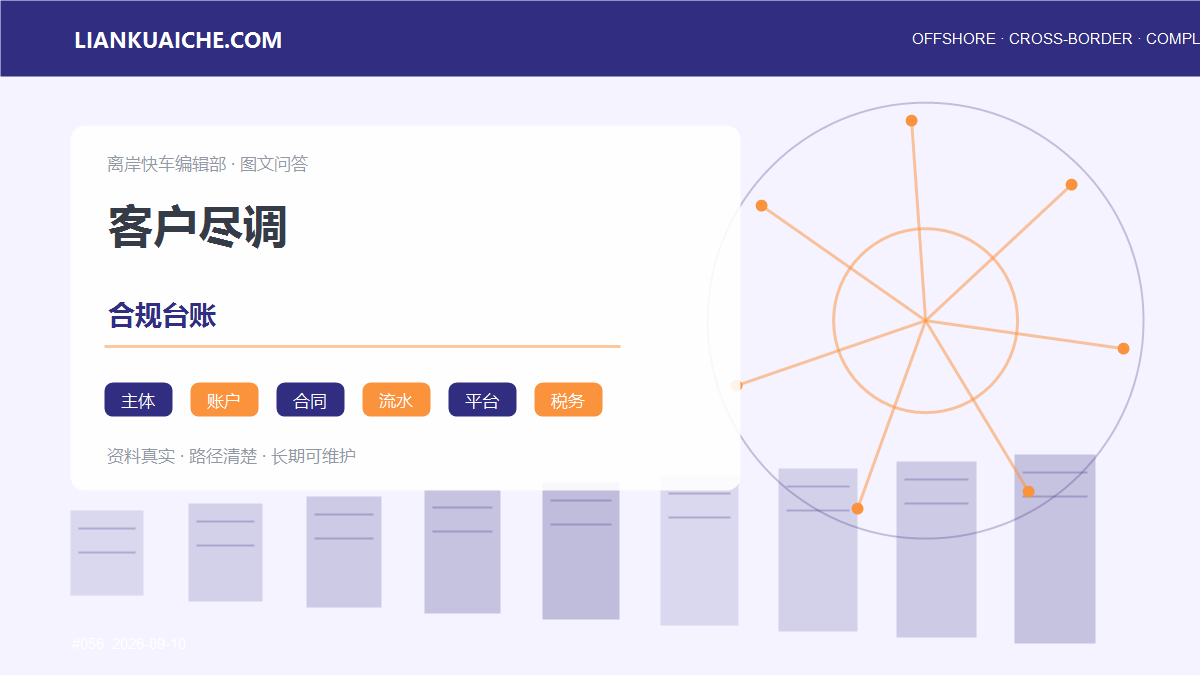Click the upper-left orange node dot
This screenshot has height=675, width=1200.
tap(761, 206)
